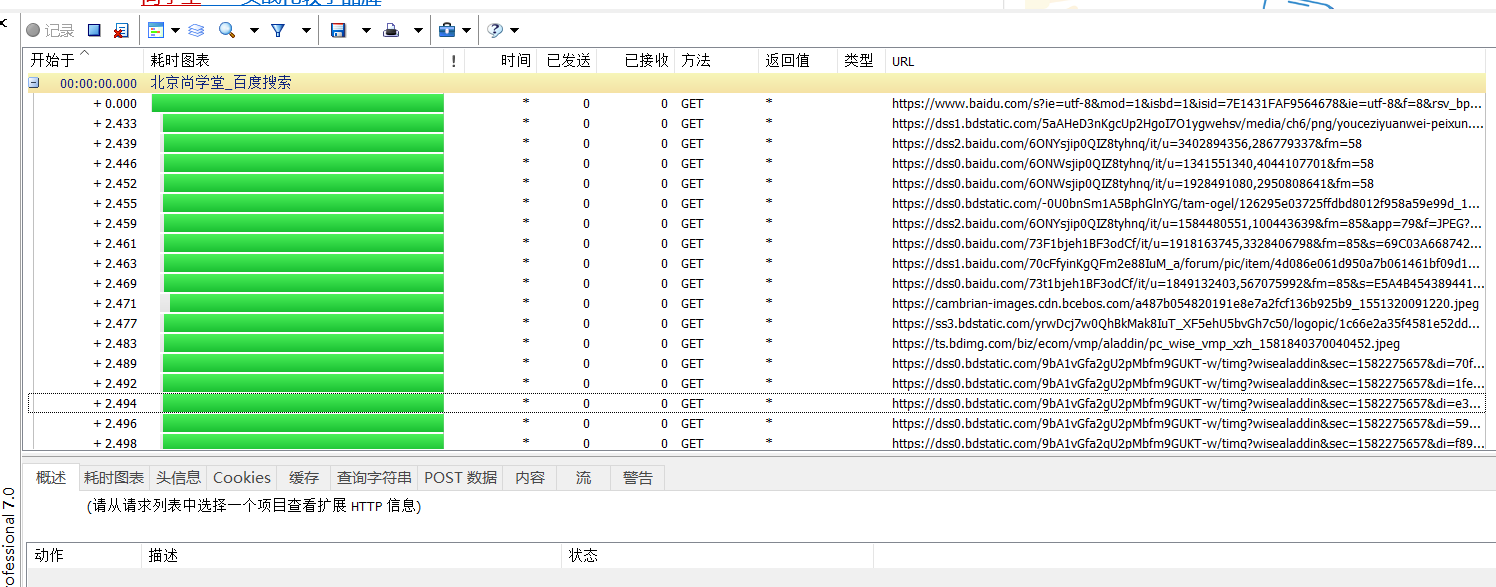
Task: Sort by the 方法 column header
Action: click(x=717, y=61)
